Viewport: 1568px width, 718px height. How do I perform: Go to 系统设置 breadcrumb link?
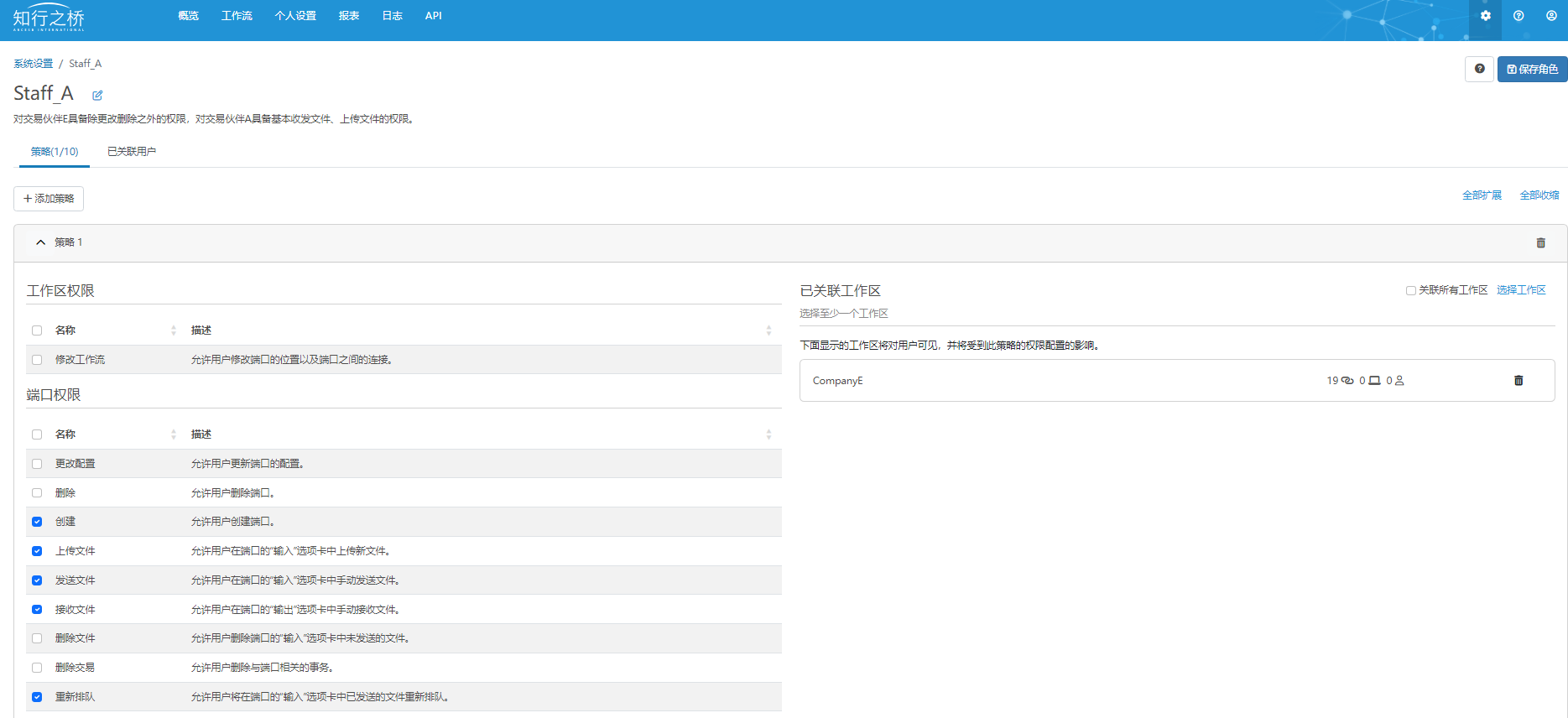[34, 64]
